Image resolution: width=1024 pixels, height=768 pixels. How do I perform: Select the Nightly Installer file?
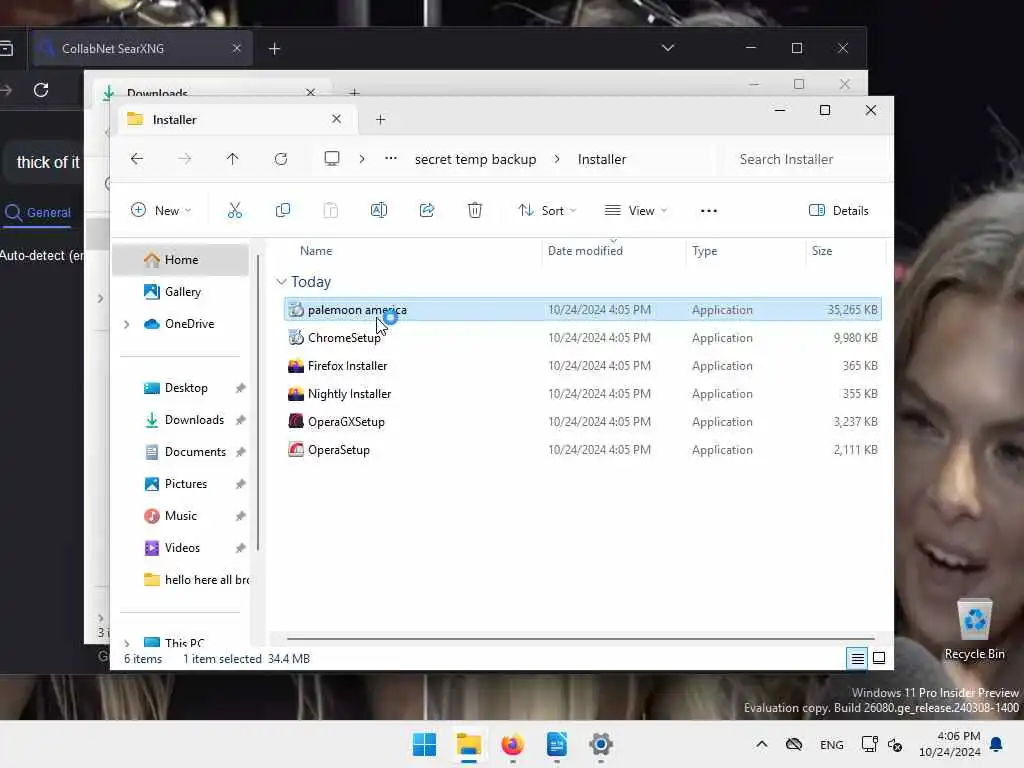coord(583,394)
